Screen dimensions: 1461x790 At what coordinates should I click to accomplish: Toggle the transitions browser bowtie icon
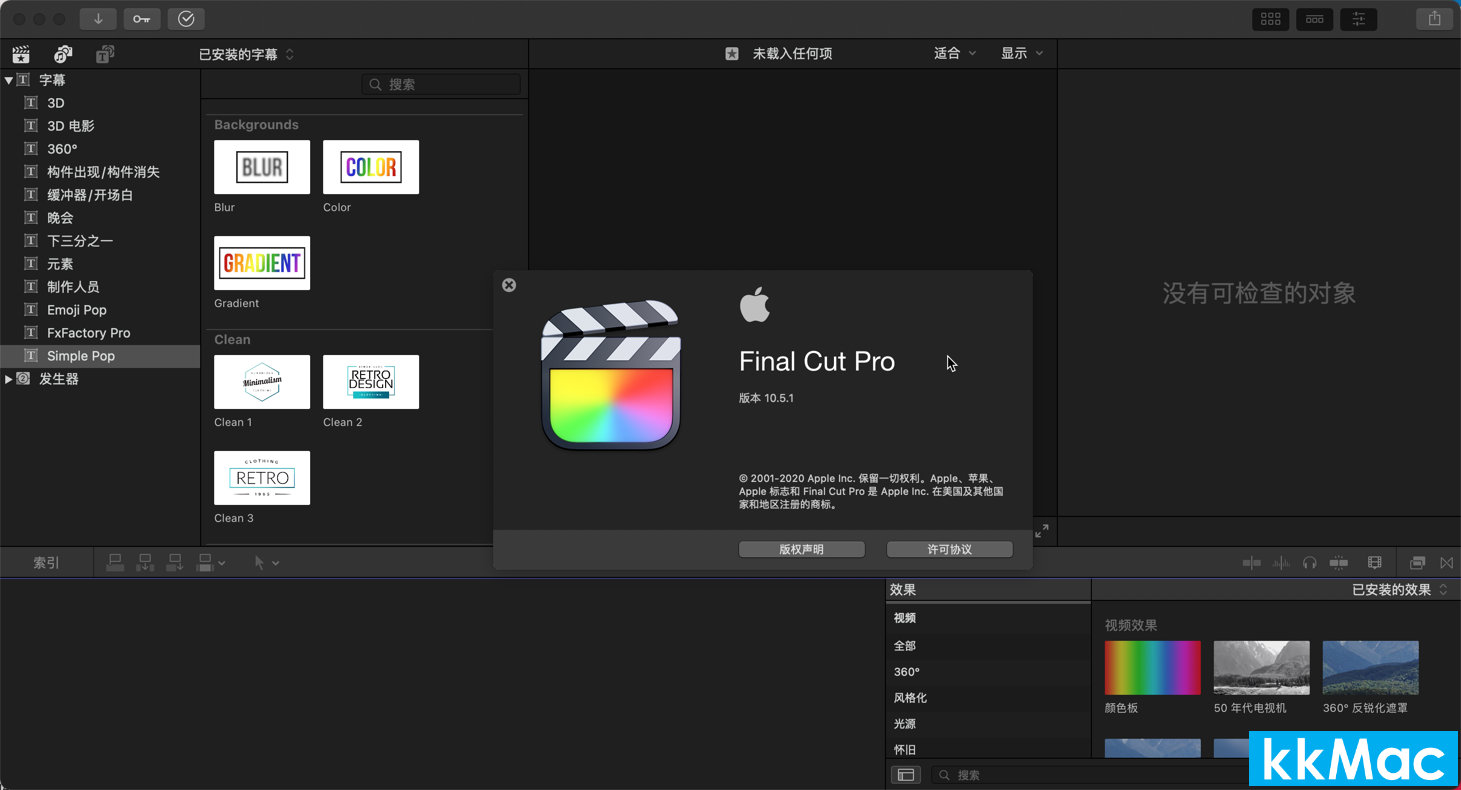tap(1447, 563)
